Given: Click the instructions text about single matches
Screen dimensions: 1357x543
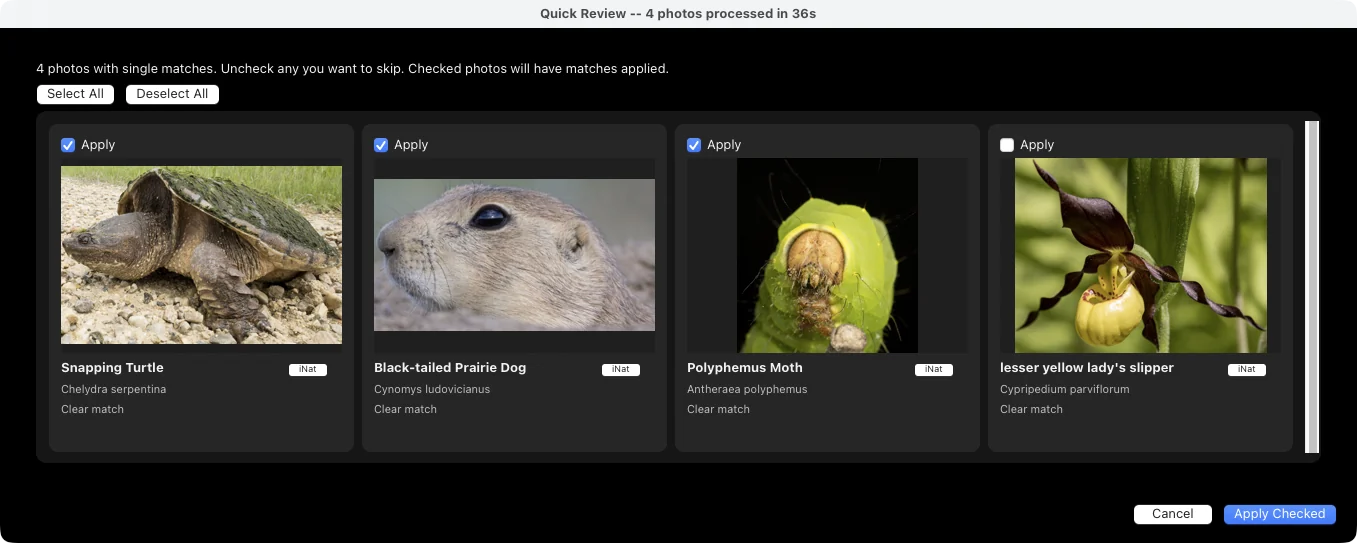Looking at the screenshot, I should 352,69.
